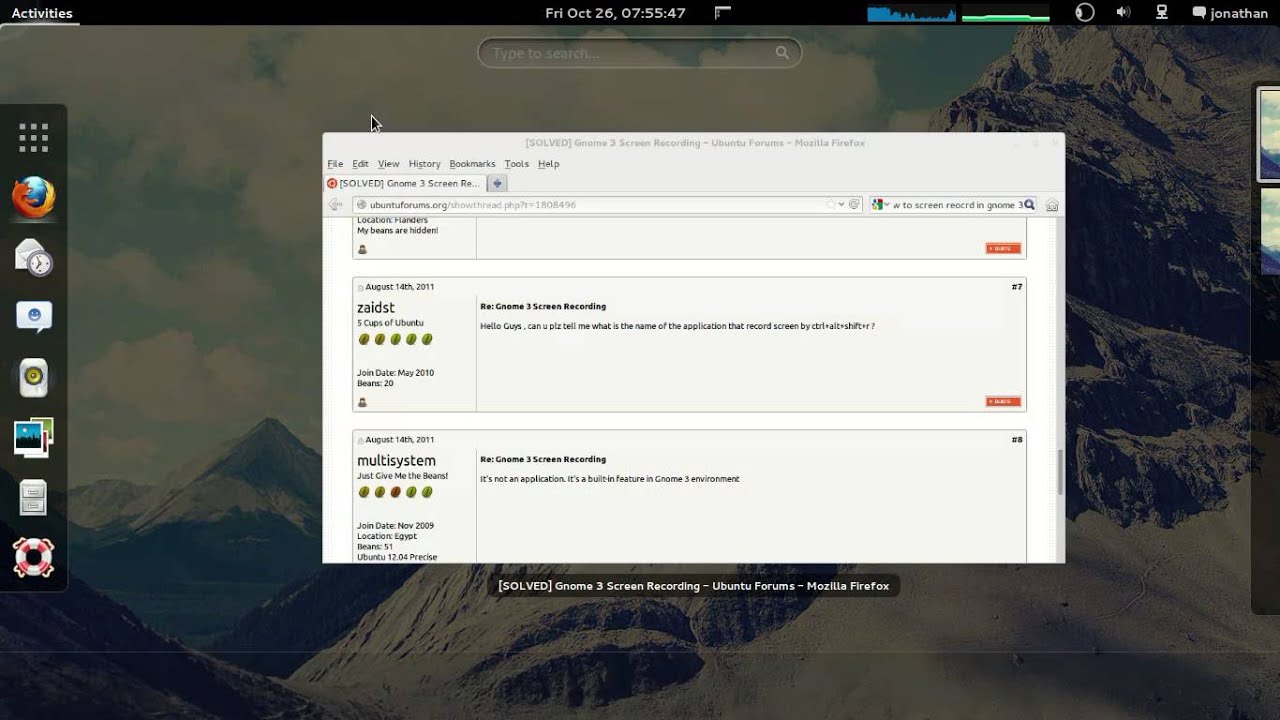This screenshot has width=1280, height=720.
Task: Click 'My beans are hidden!' text
Action: pos(397,231)
